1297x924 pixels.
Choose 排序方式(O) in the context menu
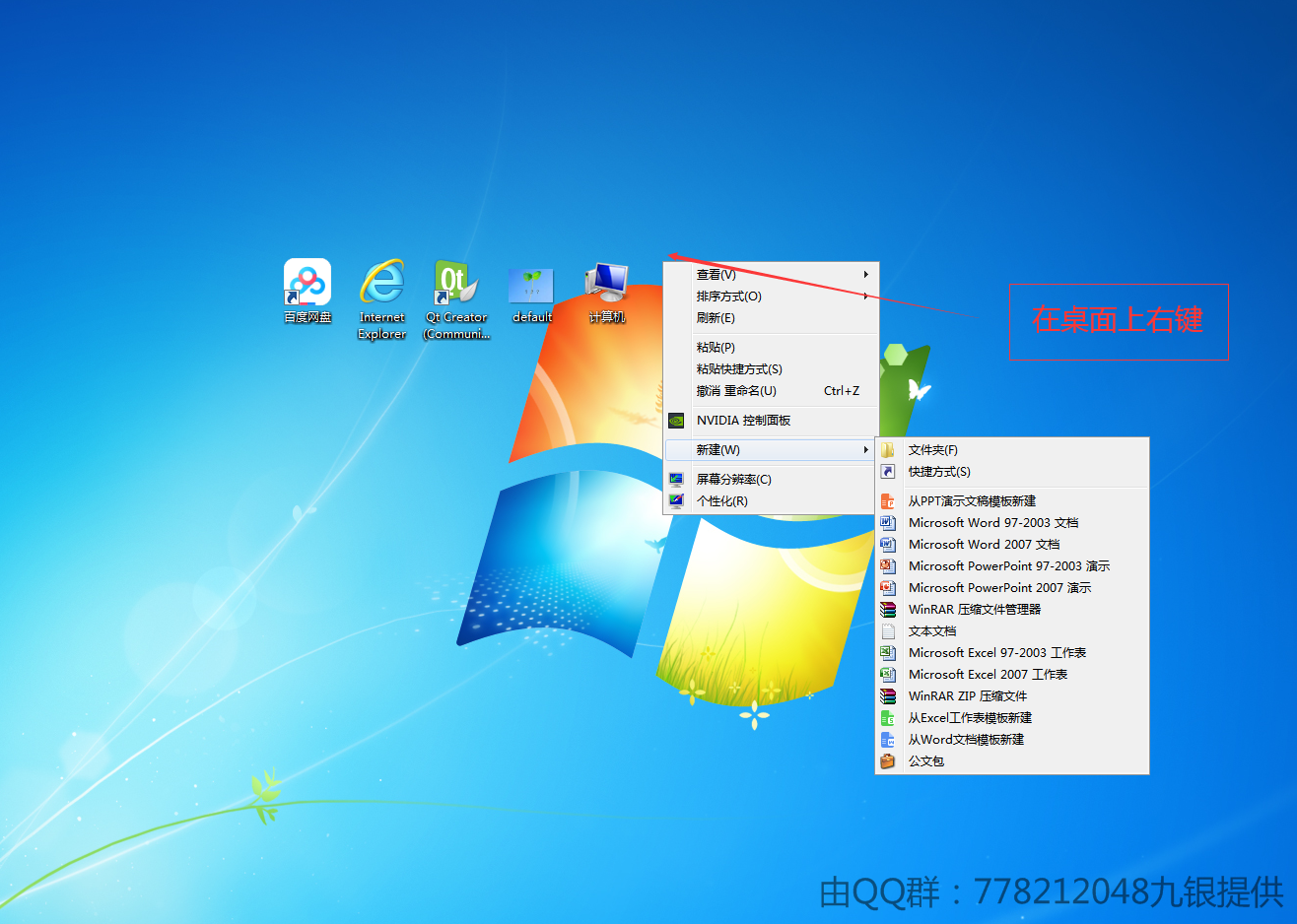tap(771, 297)
